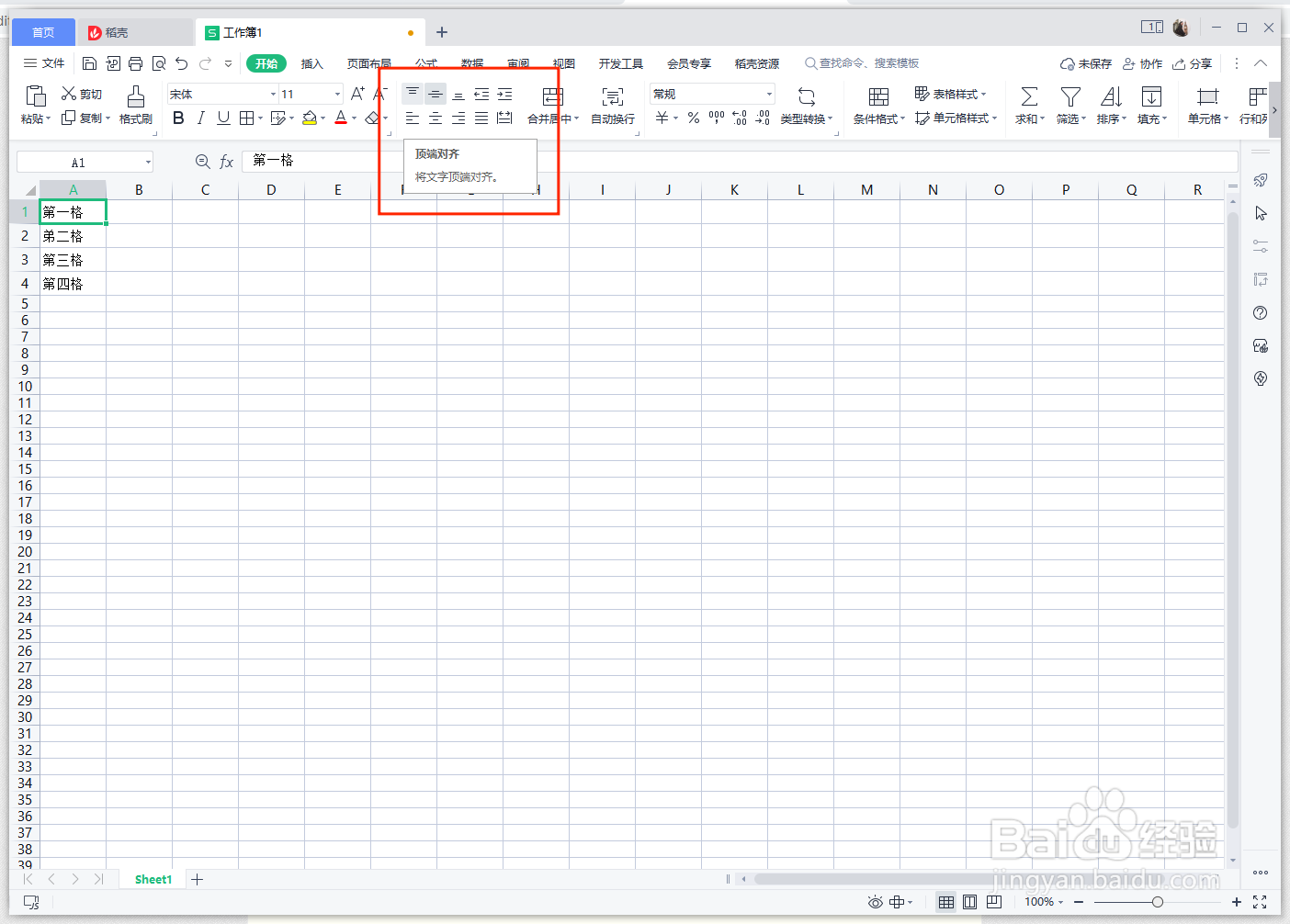
Task: Click the 未保存 cloud save button
Action: tap(1086, 63)
